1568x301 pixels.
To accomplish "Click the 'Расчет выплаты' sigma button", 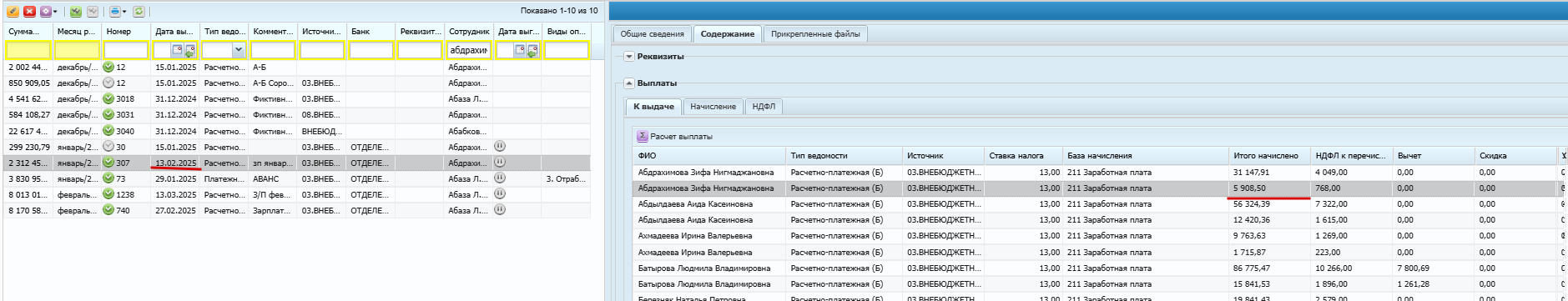I will point(675,136).
